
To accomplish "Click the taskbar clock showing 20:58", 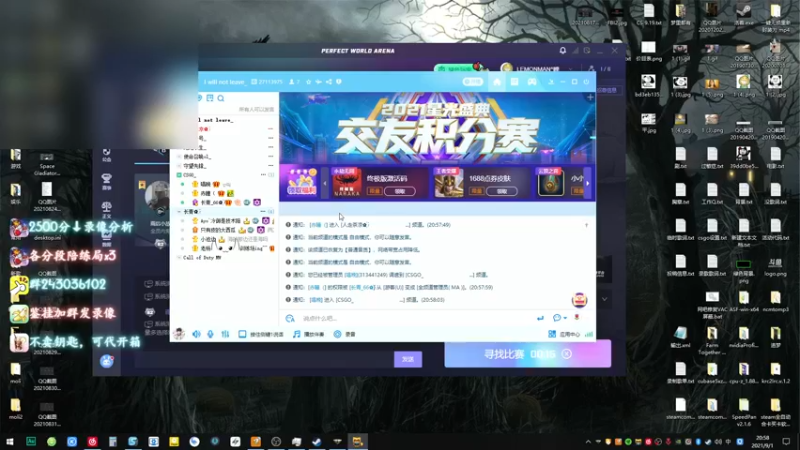I will click(763, 442).
